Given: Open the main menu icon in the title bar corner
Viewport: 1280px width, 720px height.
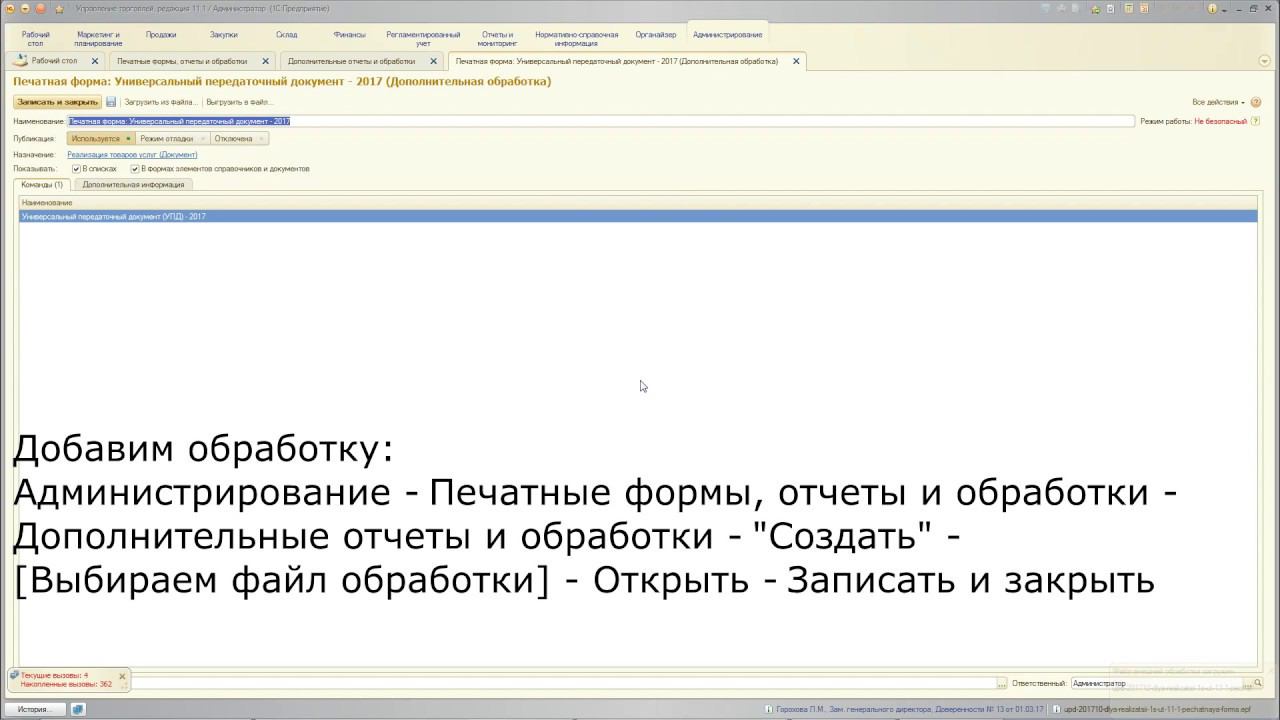Looking at the screenshot, I should pyautogui.click(x=9, y=8).
